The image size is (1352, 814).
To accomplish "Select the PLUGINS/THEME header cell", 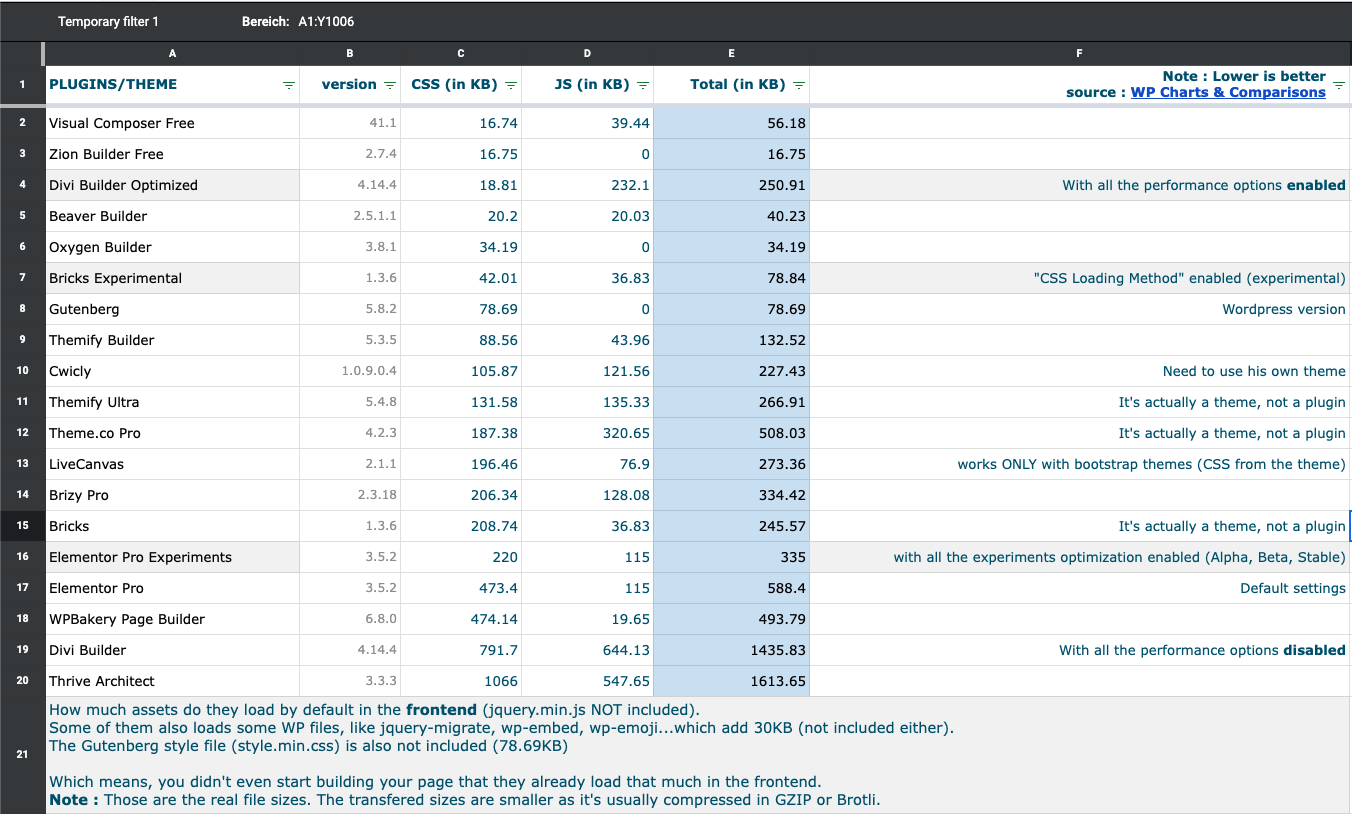I will click(x=172, y=85).
